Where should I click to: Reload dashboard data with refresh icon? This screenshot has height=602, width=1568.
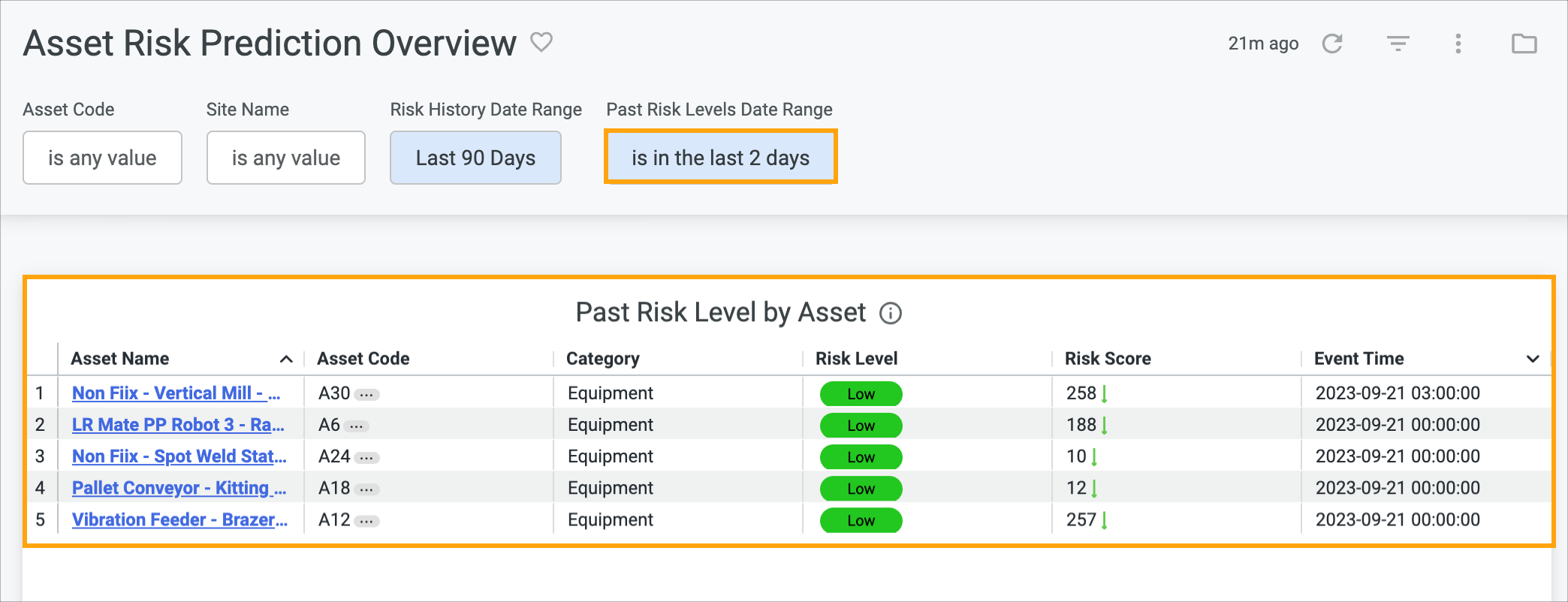1332,44
